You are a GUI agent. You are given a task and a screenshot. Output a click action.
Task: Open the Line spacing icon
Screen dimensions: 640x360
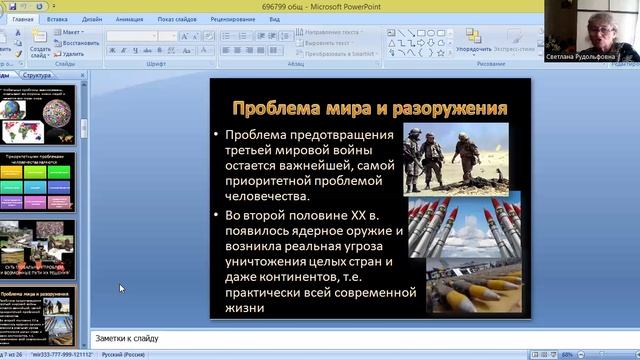[286, 36]
